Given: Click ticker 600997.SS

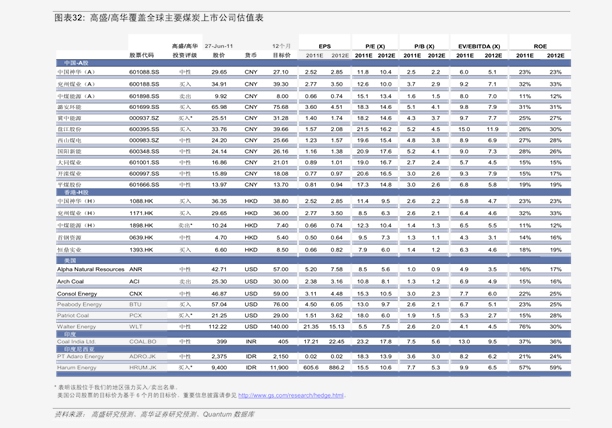Looking at the screenshot, I should point(144,174).
